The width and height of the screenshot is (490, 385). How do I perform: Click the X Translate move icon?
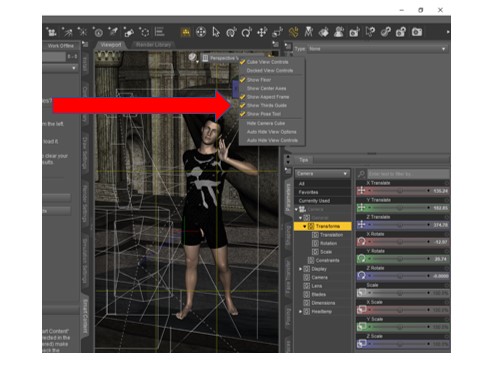[361, 191]
